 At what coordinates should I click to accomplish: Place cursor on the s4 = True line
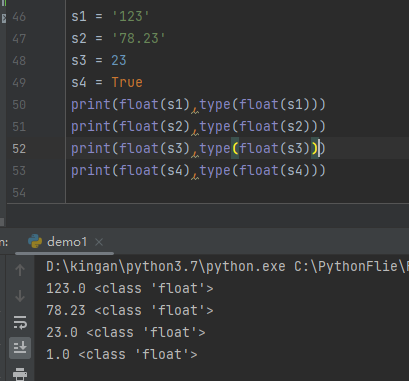pos(107,82)
